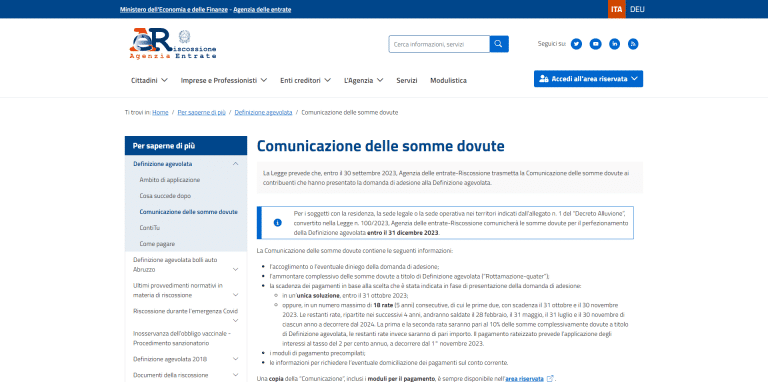This screenshot has height=382, width=768.
Task: Open Accedi all'area riservata dropdown
Action: pyautogui.click(x=588, y=79)
